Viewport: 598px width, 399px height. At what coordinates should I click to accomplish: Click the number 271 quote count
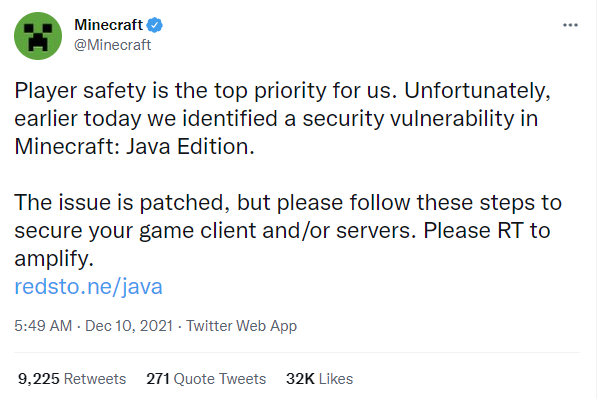point(158,379)
